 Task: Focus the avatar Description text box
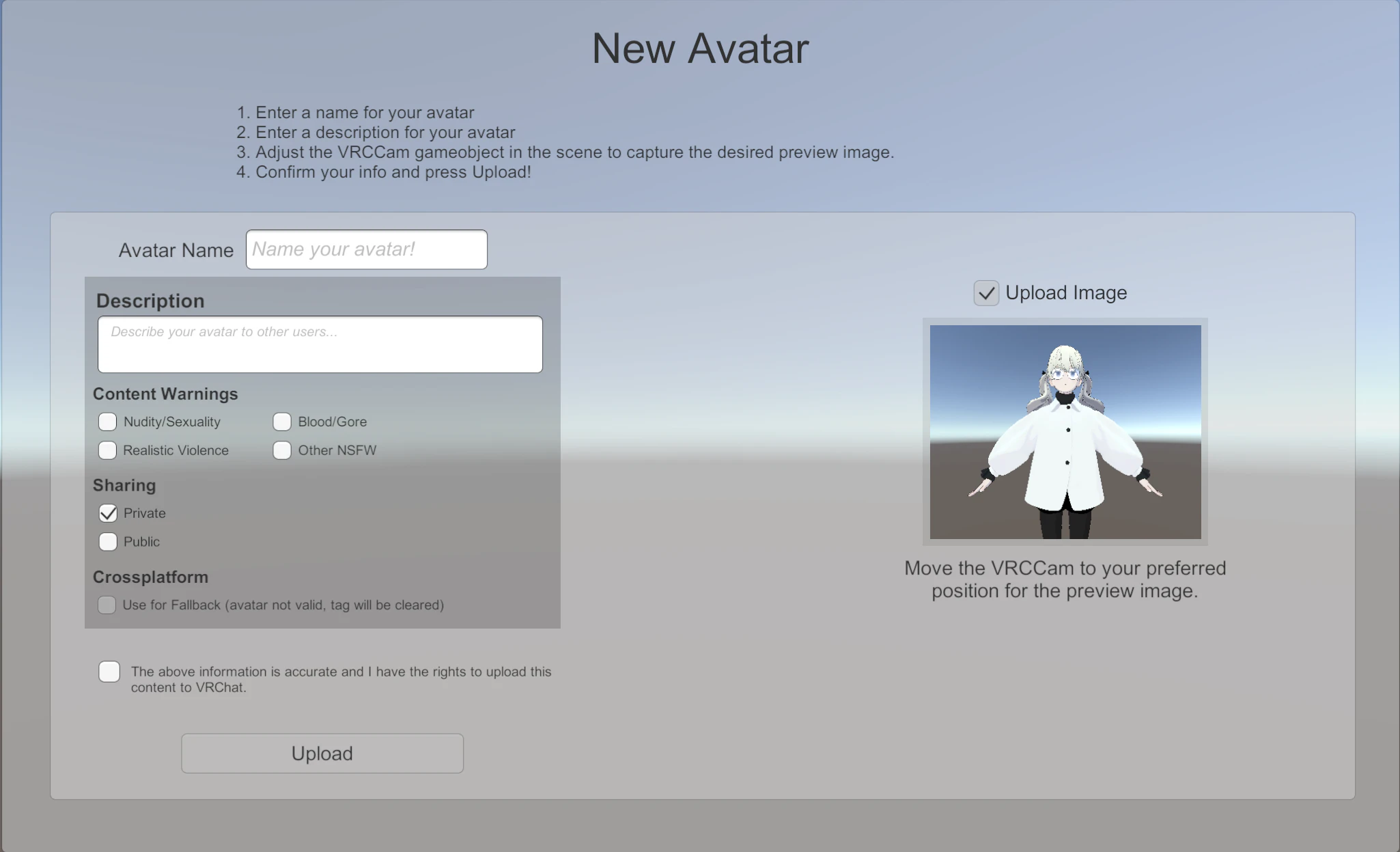coord(320,344)
